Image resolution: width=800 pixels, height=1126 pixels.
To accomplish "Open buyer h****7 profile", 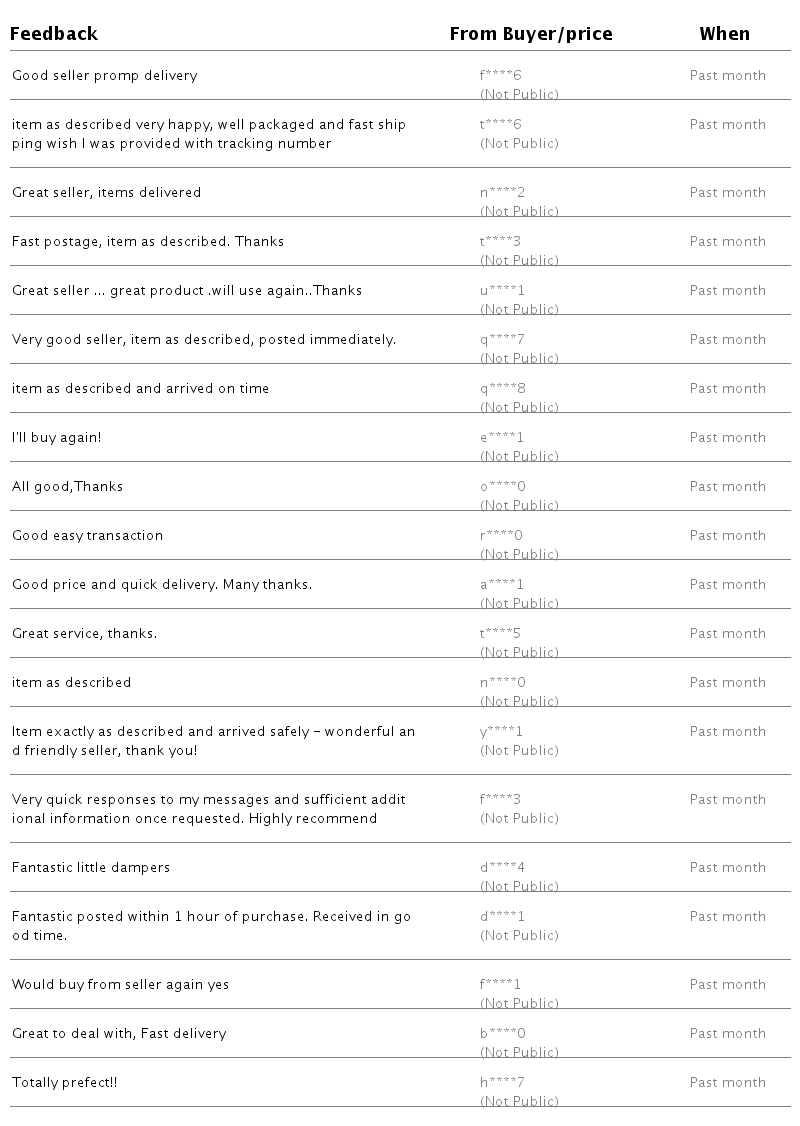I will click(502, 1083).
